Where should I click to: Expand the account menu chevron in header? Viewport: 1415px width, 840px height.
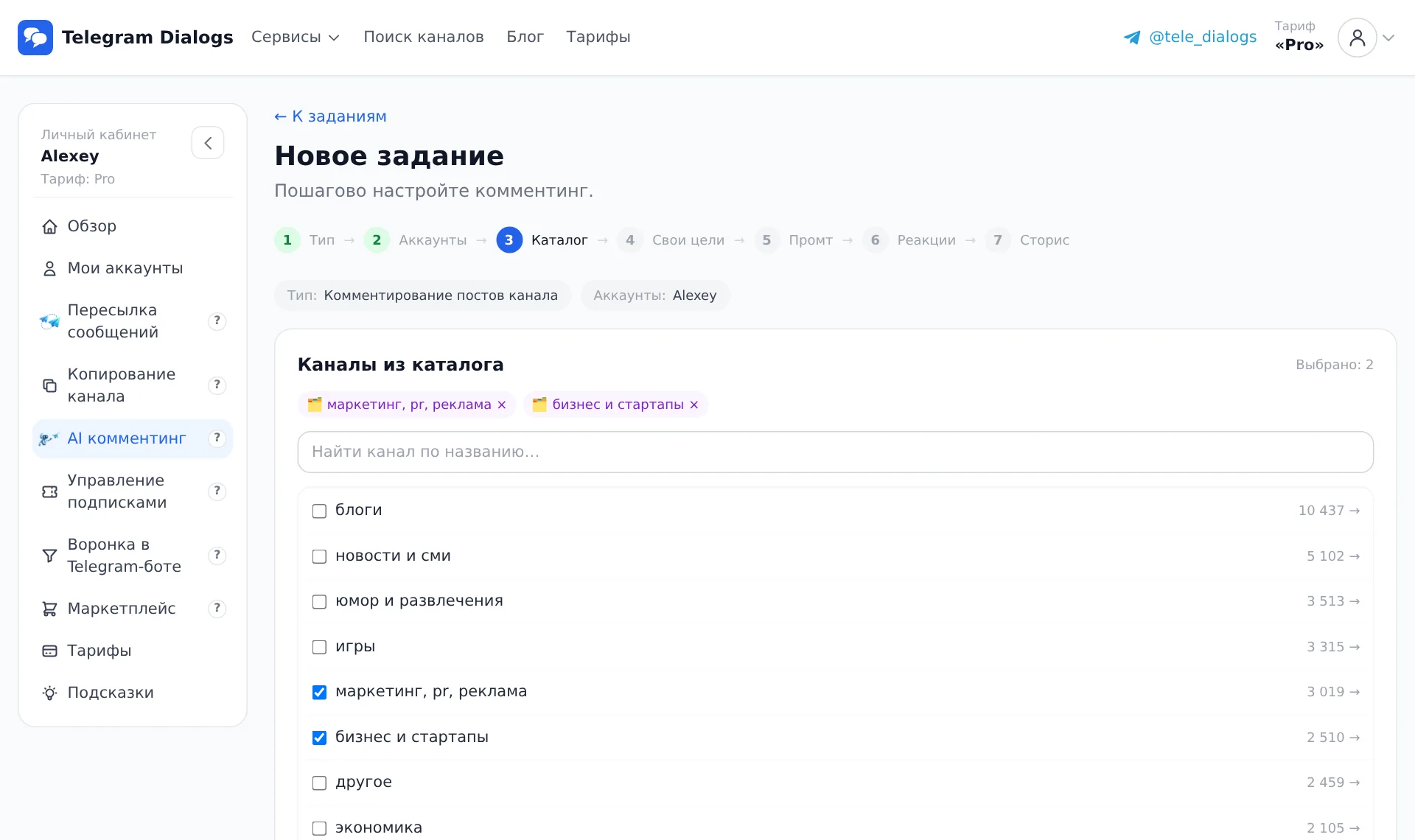coord(1388,38)
